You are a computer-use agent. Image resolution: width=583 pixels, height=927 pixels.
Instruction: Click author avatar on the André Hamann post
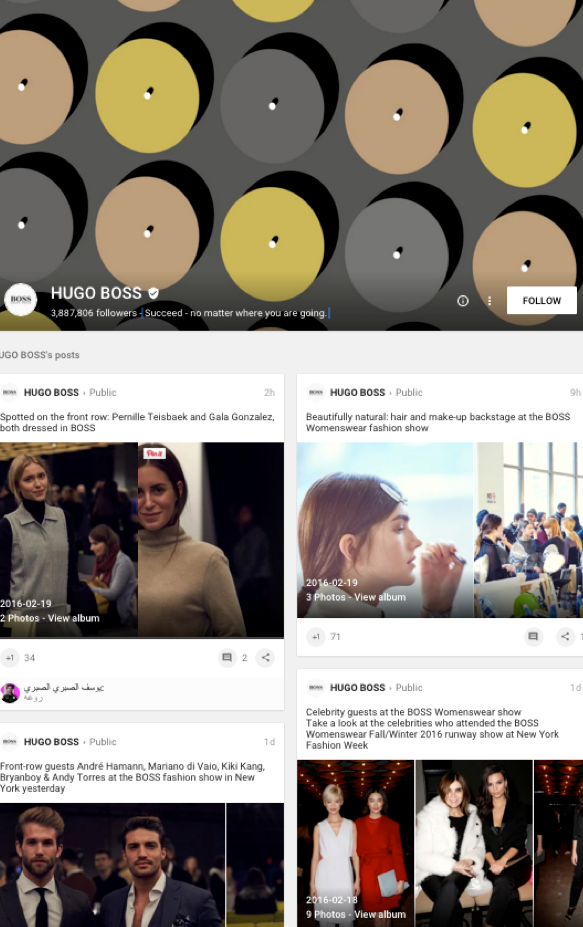pos(9,741)
